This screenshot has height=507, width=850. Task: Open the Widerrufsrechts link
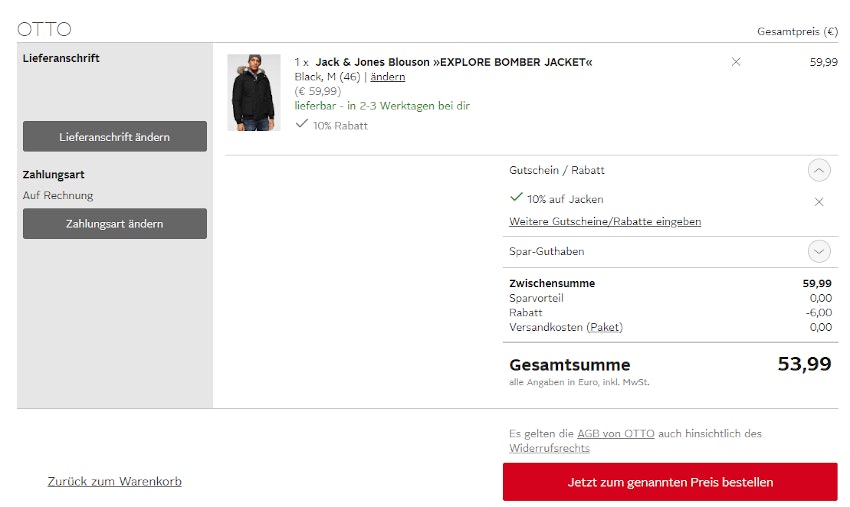(x=549, y=449)
